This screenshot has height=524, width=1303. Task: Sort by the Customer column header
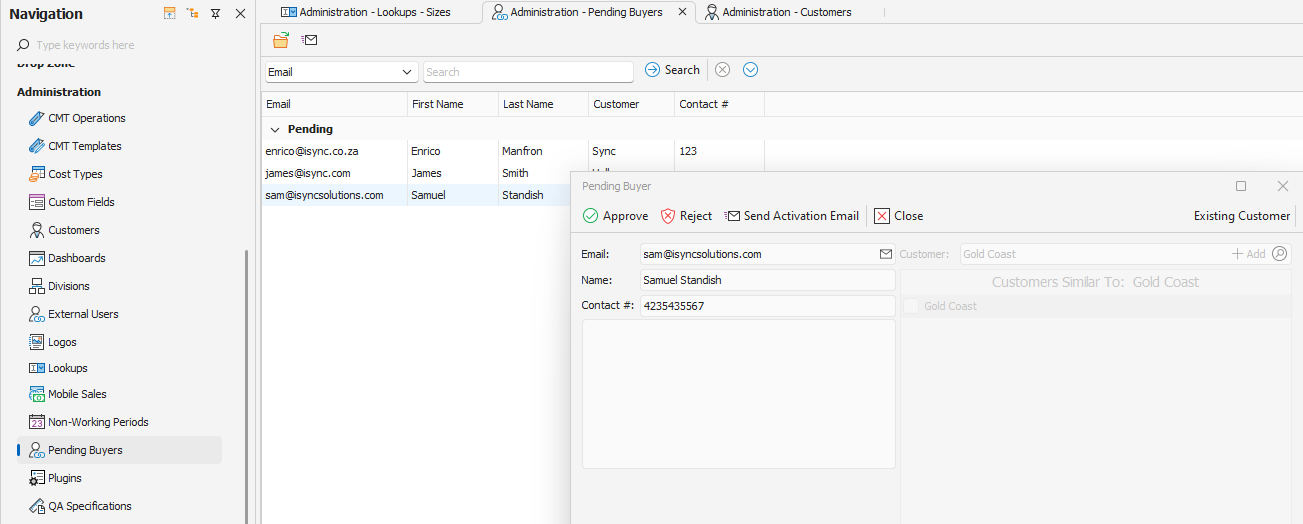click(631, 104)
